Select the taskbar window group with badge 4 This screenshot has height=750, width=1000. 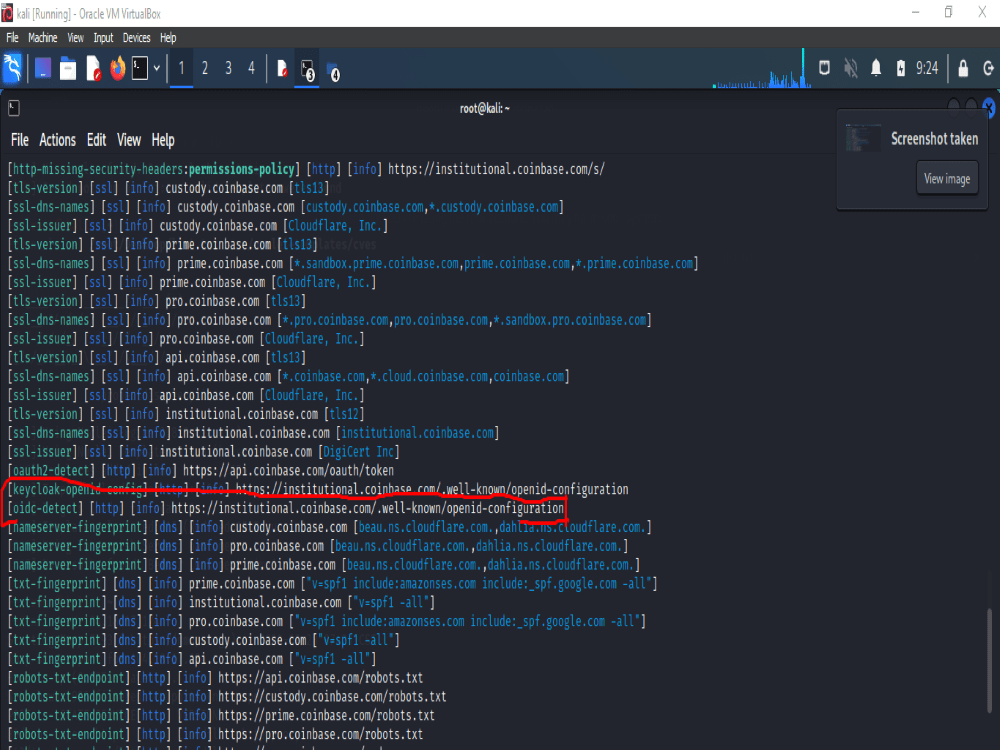coord(333,71)
